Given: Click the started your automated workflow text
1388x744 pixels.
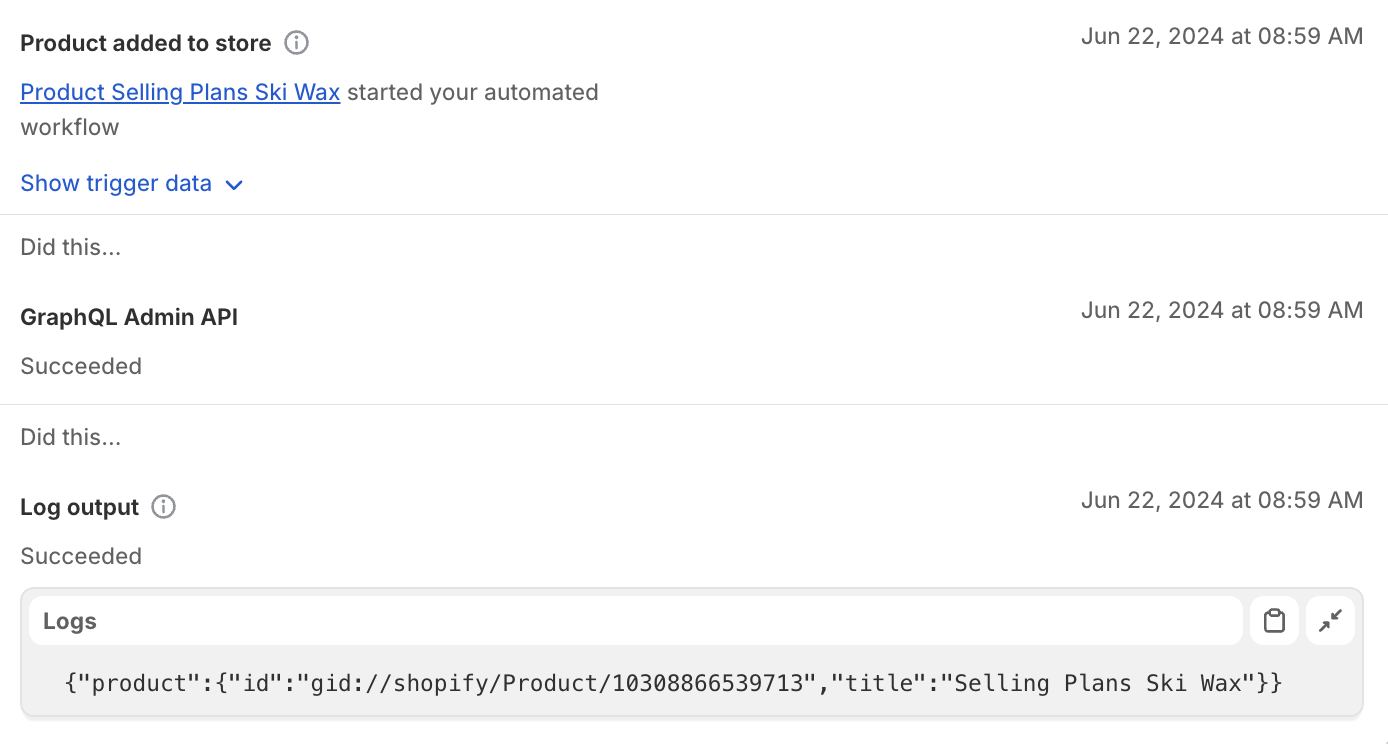Looking at the screenshot, I should (472, 93).
